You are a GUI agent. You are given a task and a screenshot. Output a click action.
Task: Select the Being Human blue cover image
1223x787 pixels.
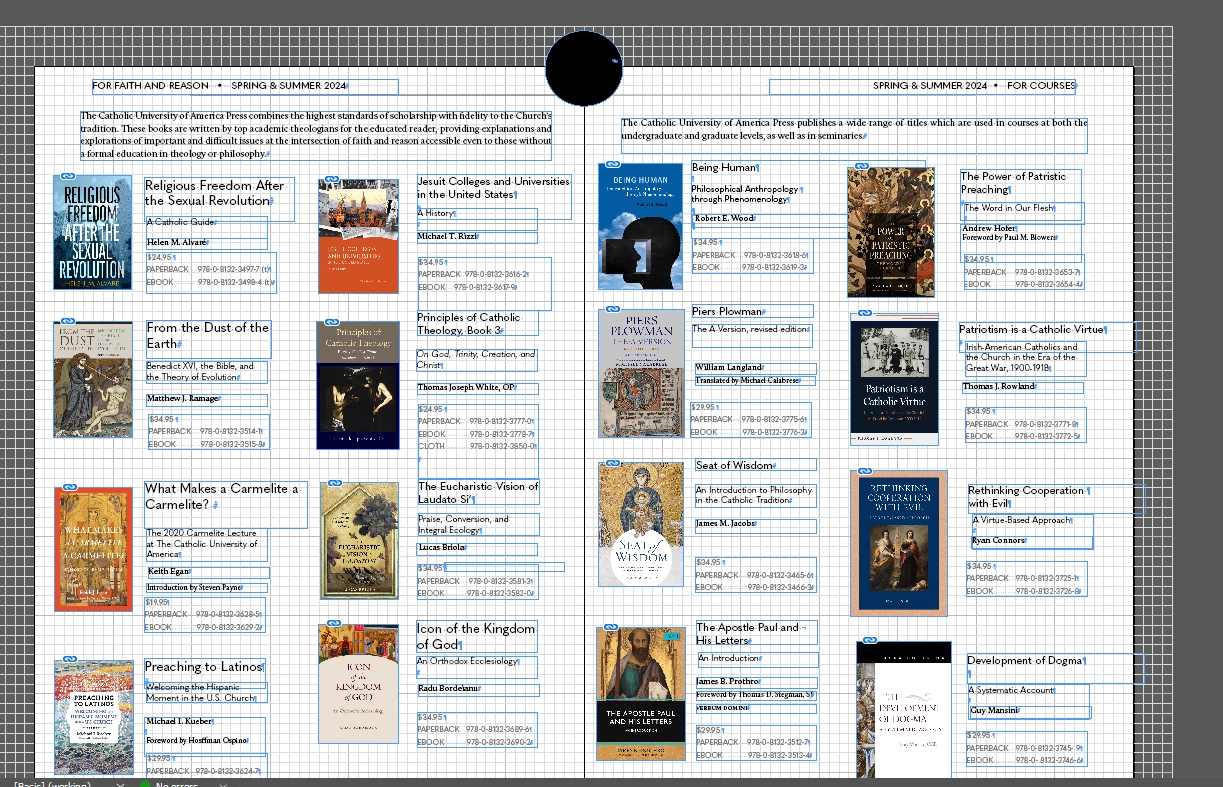640,226
